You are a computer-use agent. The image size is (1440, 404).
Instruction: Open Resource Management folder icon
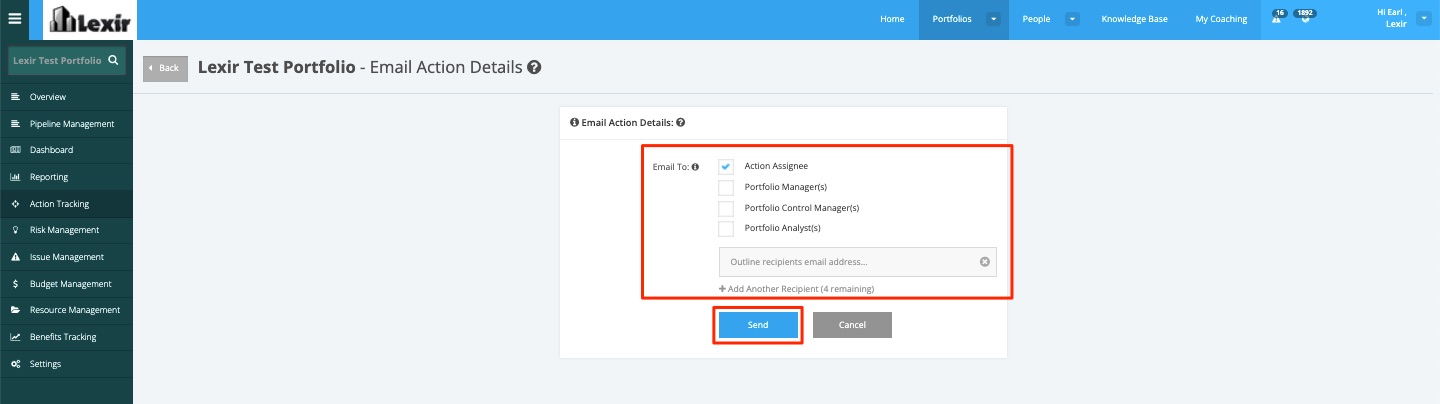[x=15, y=310]
